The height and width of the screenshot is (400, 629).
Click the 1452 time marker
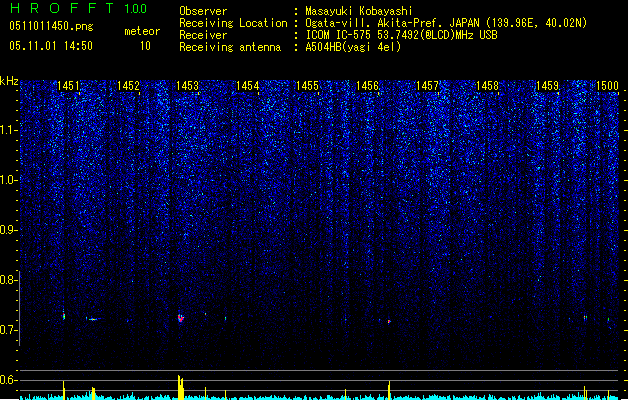pos(128,86)
